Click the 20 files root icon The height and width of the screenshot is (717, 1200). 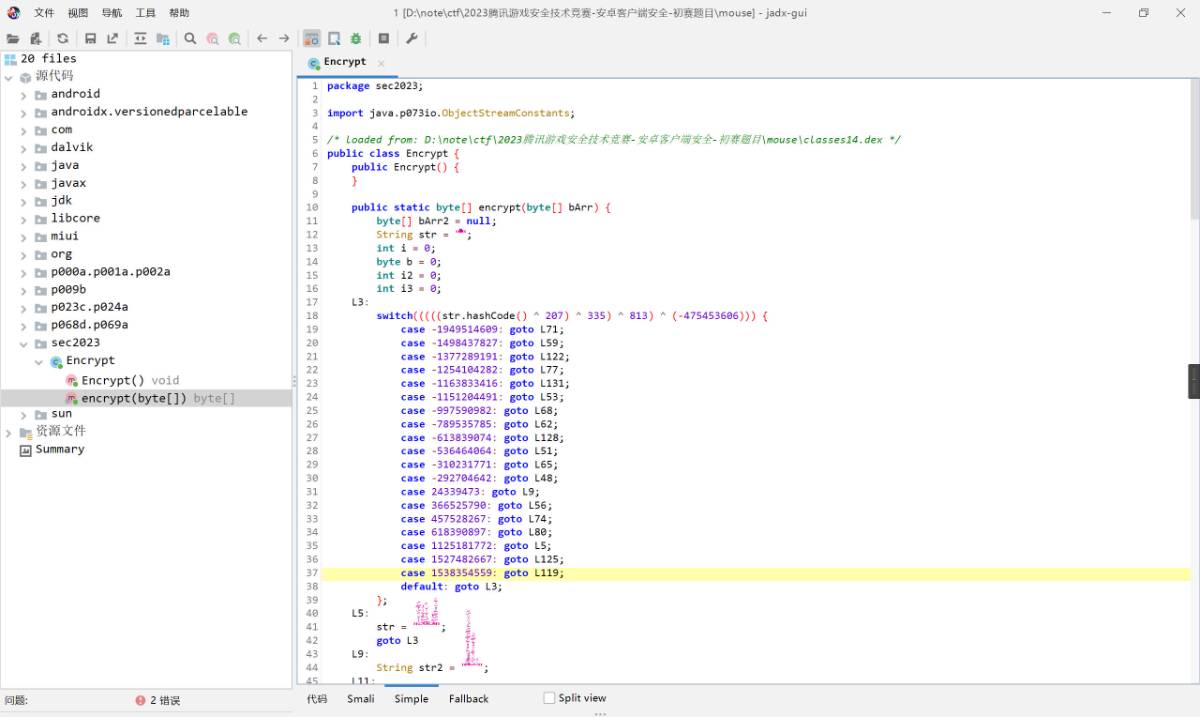pyautogui.click(x=11, y=59)
